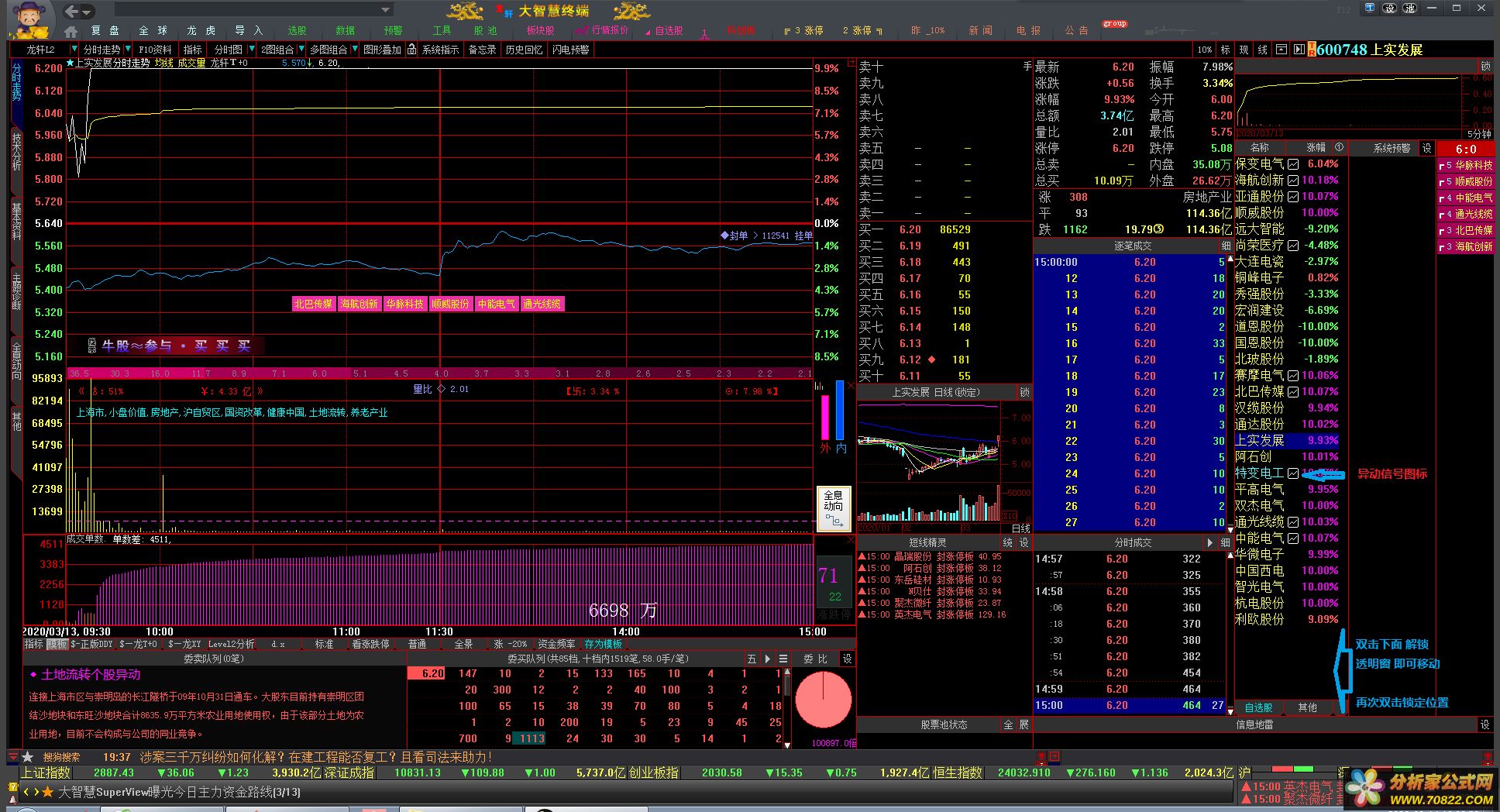Select the Level2分析 tab
The height and width of the screenshot is (812, 1500).
click(231, 645)
